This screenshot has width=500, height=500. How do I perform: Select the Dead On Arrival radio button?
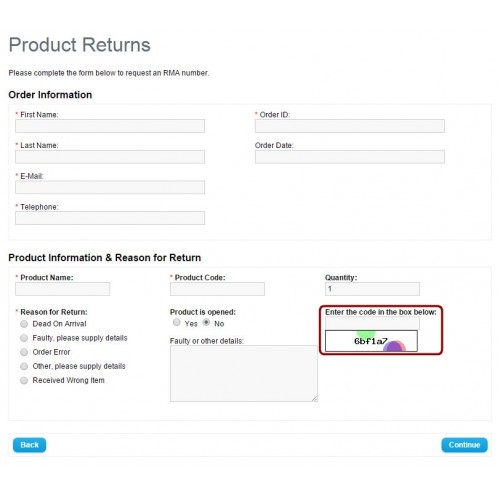(x=24, y=324)
